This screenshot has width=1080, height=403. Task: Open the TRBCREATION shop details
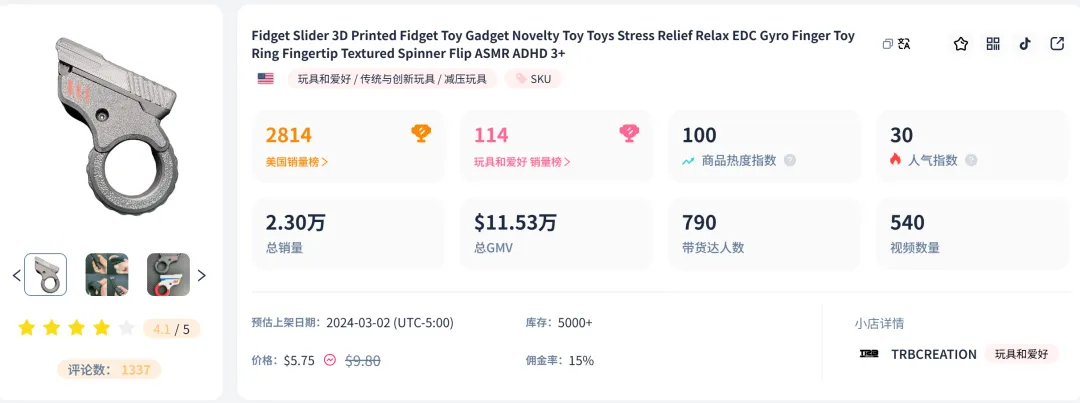[x=933, y=354]
